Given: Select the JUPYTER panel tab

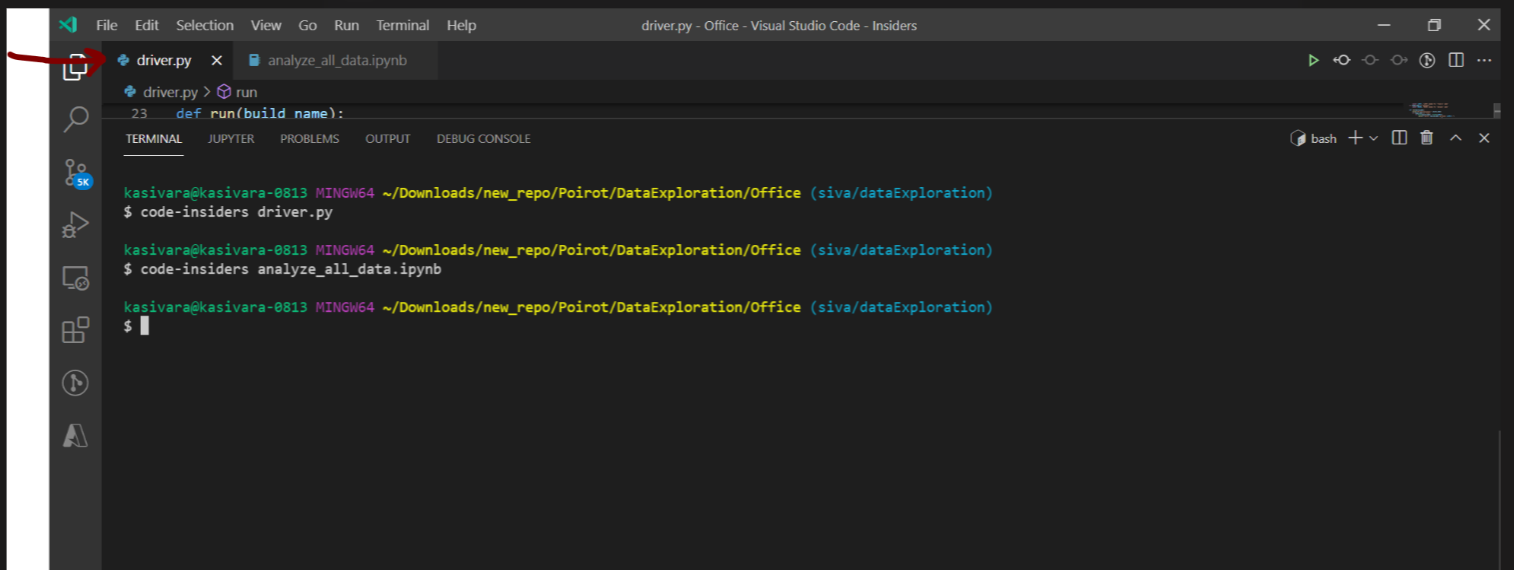Looking at the screenshot, I should pyautogui.click(x=231, y=139).
